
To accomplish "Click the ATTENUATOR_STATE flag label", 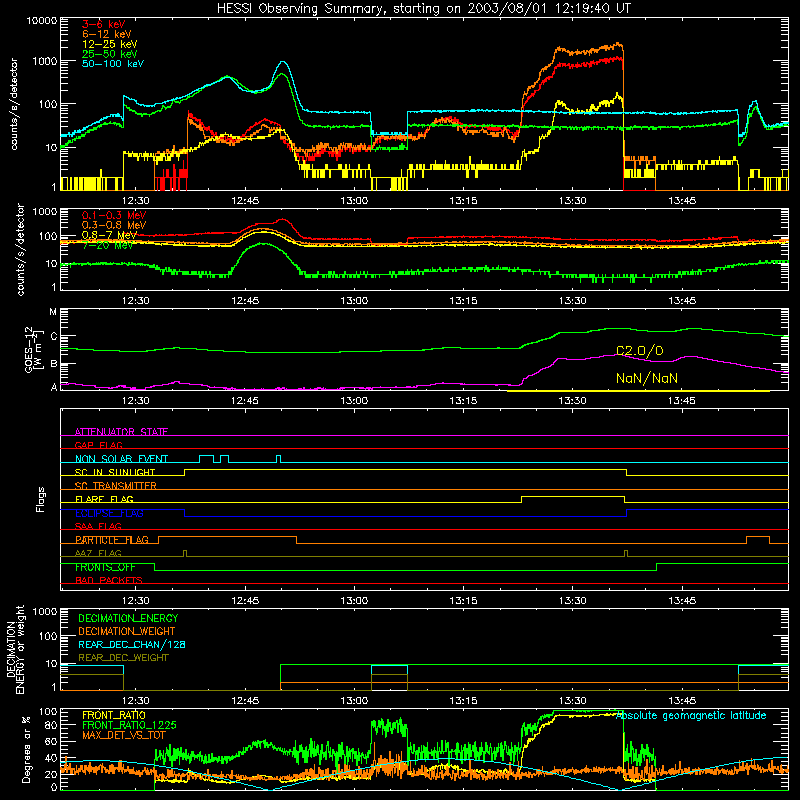I will click(x=121, y=432).
